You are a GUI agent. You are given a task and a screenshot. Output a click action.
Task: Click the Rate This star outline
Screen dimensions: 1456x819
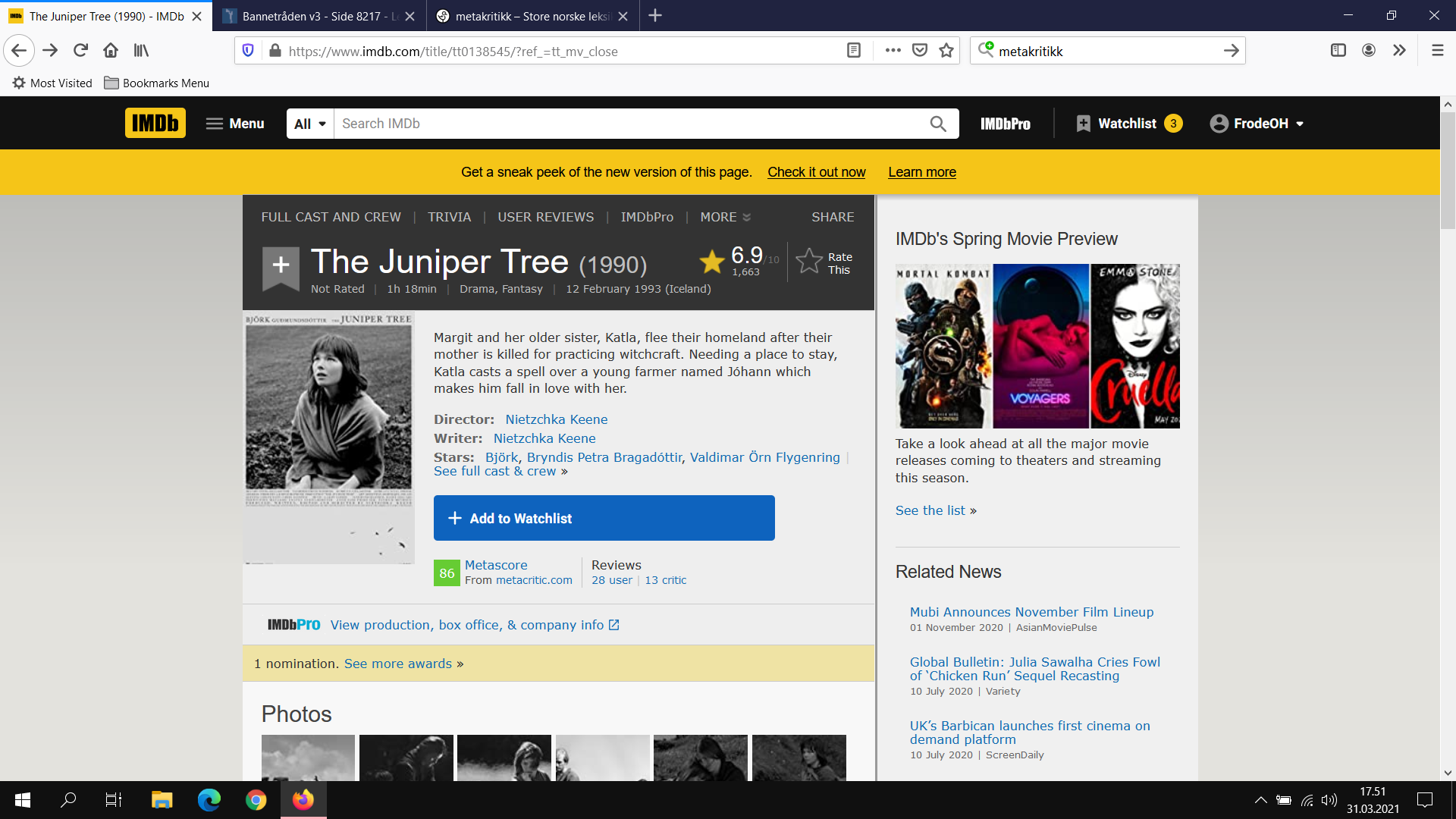click(x=809, y=262)
